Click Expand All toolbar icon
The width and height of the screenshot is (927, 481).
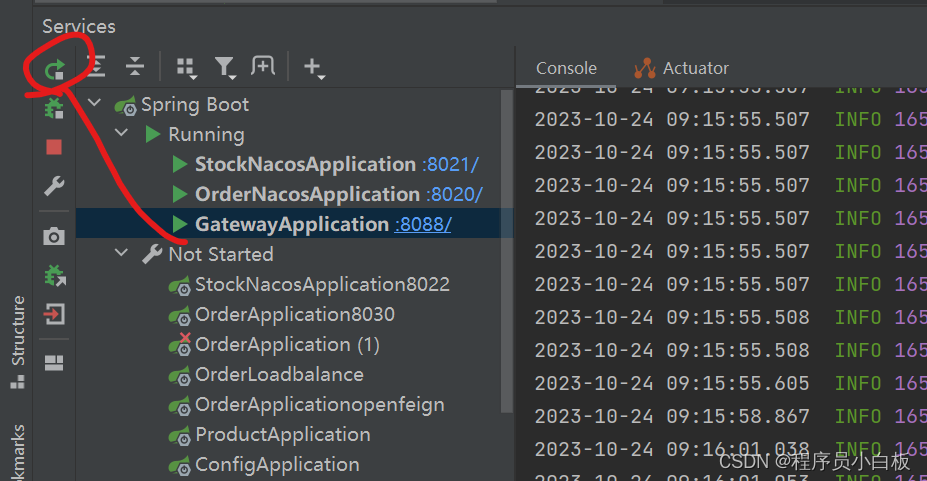96,66
